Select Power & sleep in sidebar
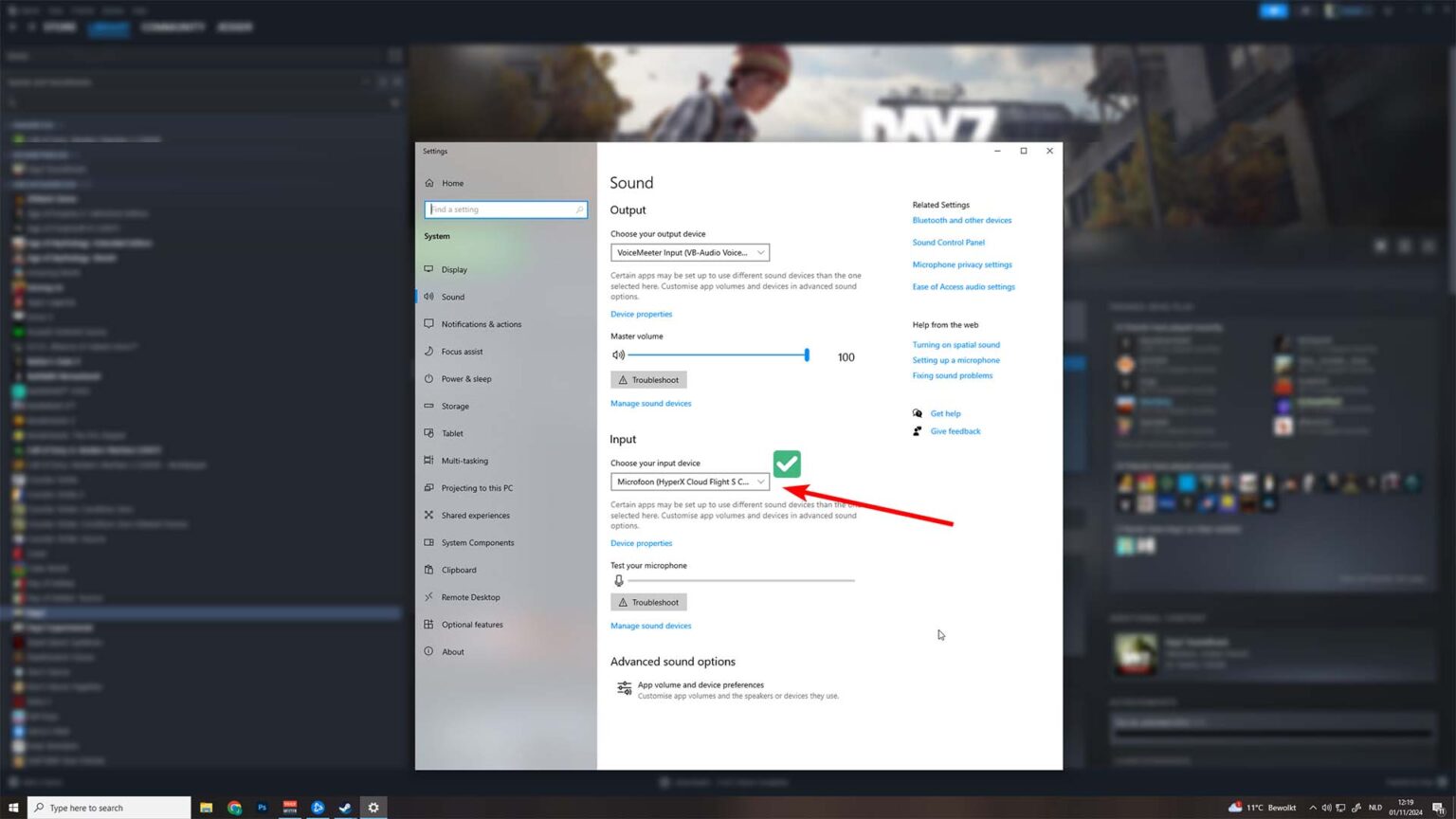Viewport: 1456px width, 819px height. (465, 379)
